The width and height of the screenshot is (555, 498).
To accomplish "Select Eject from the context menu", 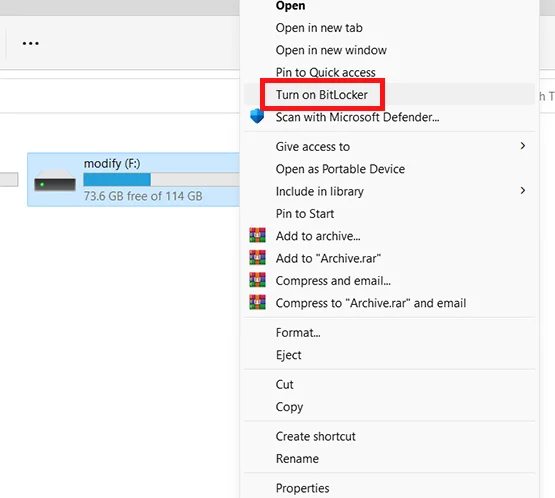I will [x=288, y=355].
